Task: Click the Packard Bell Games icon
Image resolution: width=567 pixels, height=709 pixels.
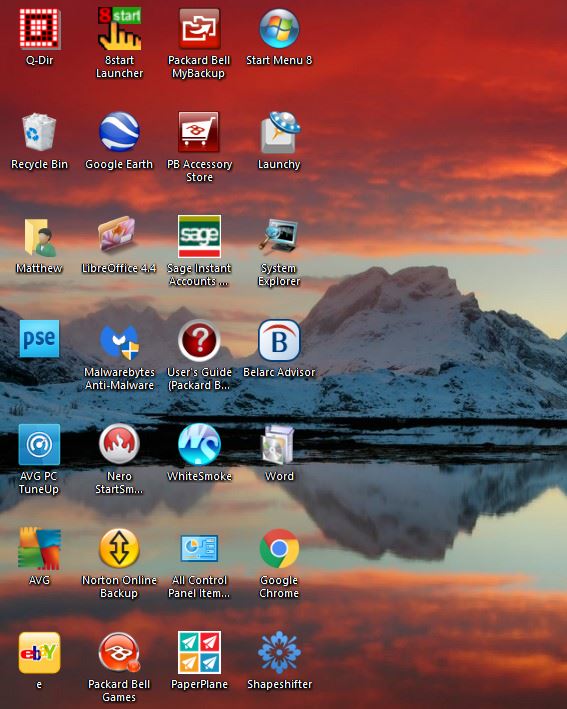Action: (x=119, y=652)
